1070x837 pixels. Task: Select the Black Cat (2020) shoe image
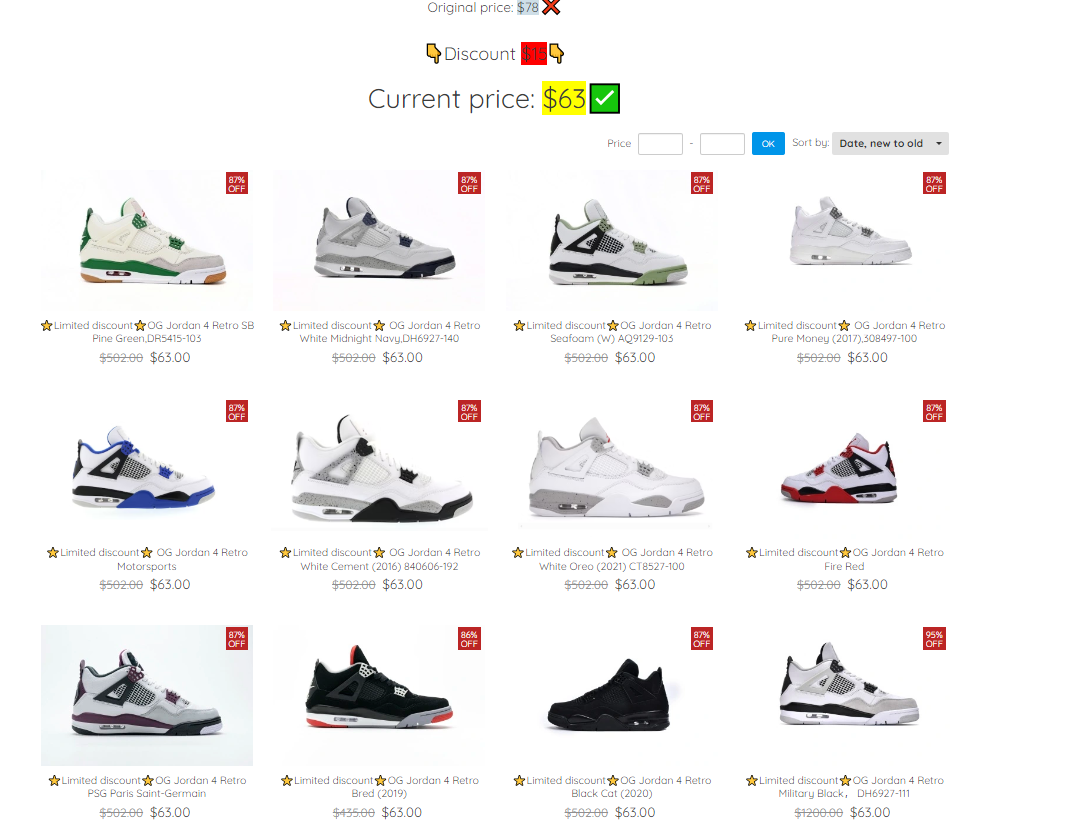612,695
